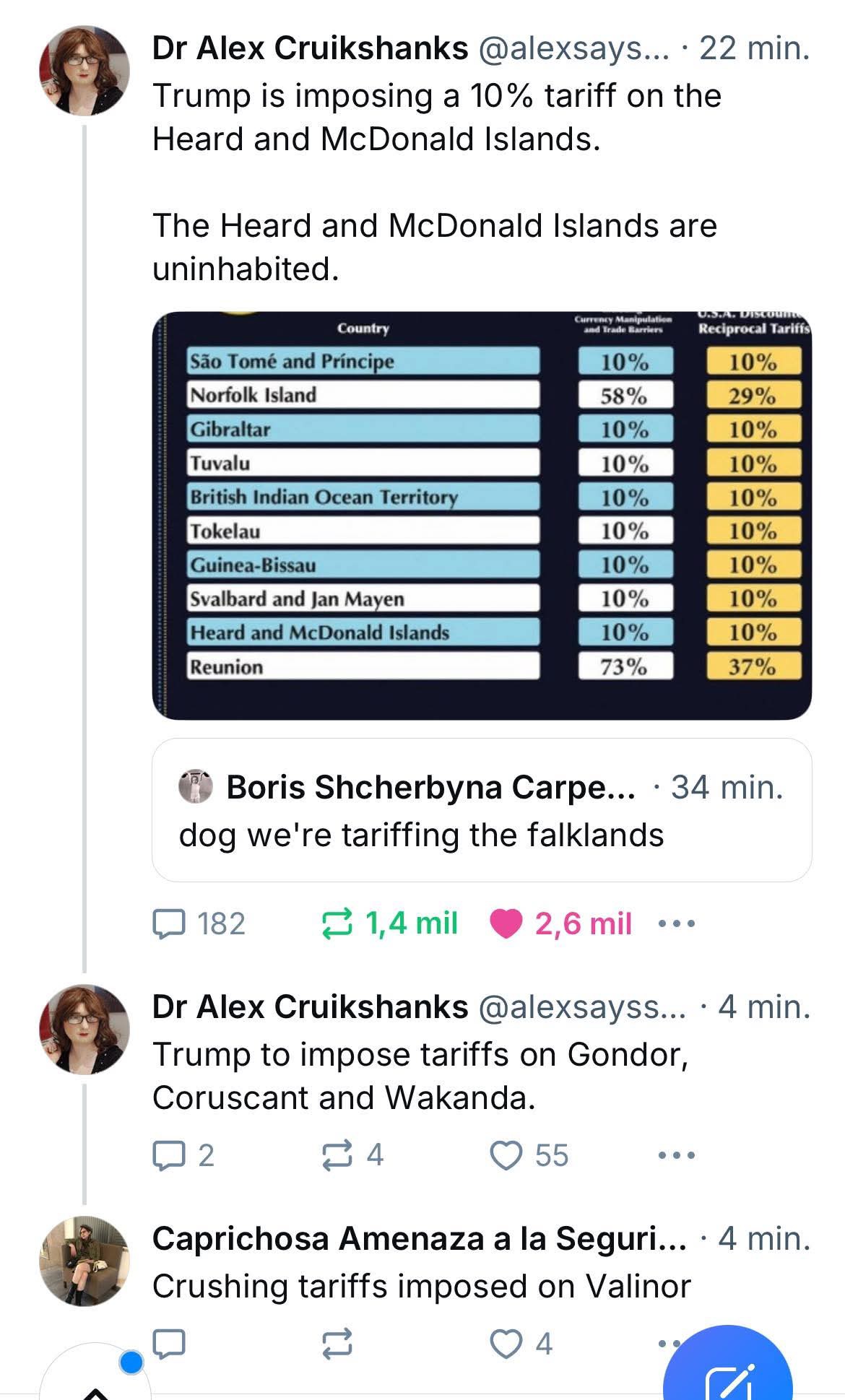845x1400 pixels.
Task: Retweet the Crushing tariffs on Valinor tweet
Action: click(x=337, y=1344)
